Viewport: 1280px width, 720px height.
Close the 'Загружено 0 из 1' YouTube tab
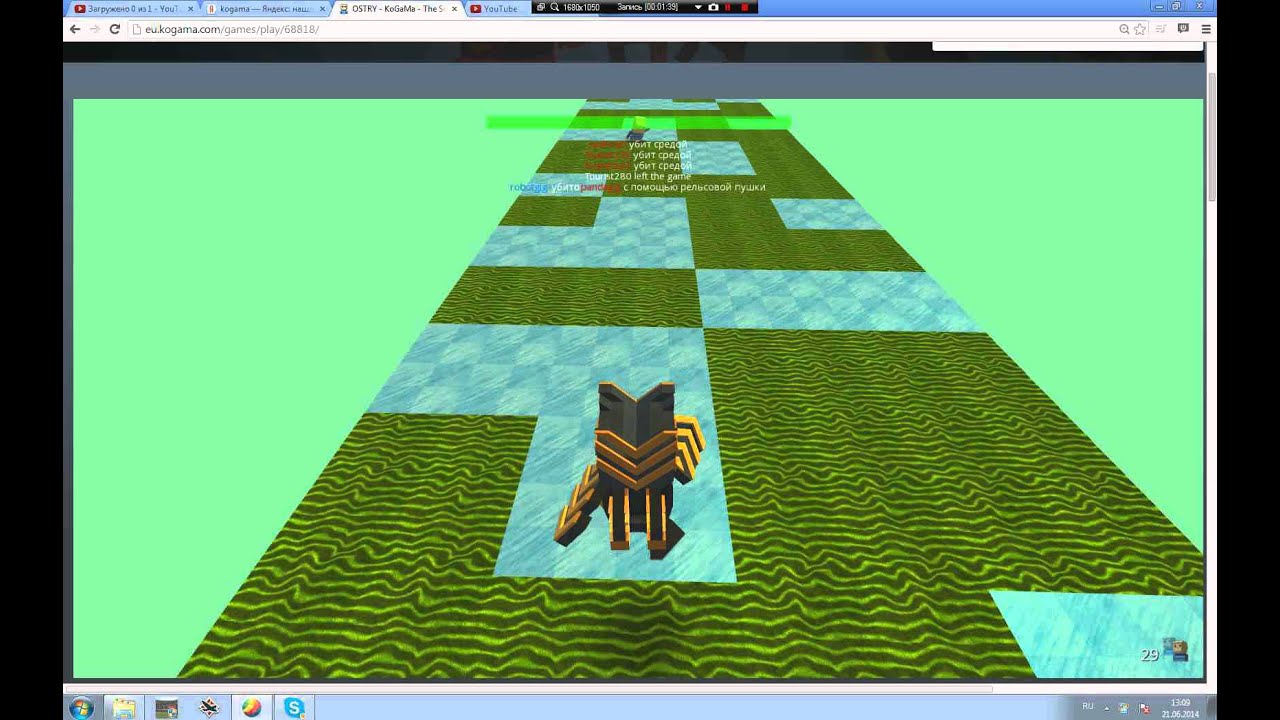pyautogui.click(x=191, y=8)
